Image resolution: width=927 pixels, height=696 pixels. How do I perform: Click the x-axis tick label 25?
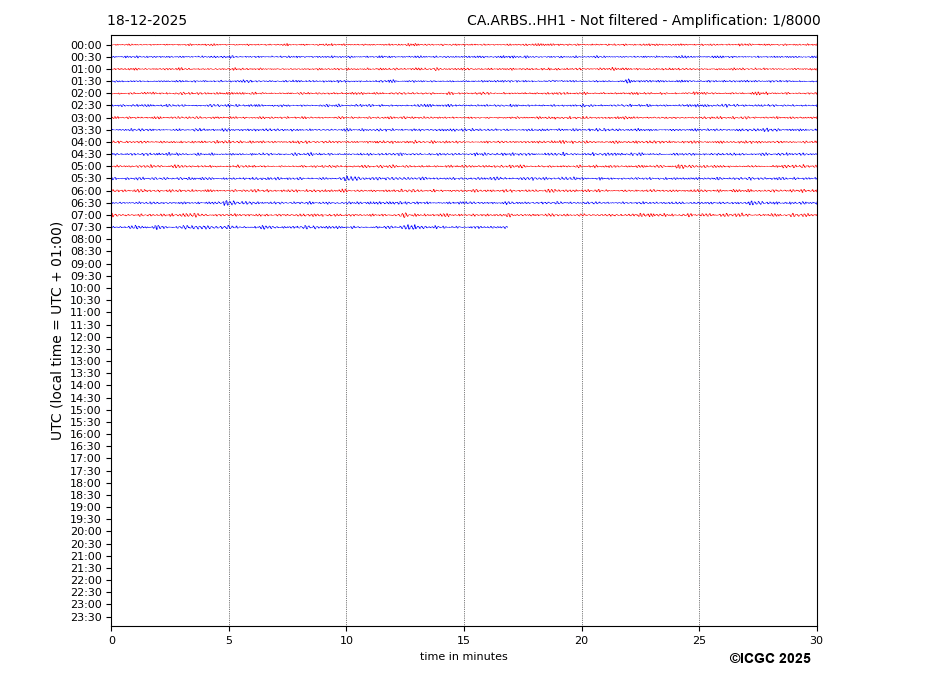[699, 640]
